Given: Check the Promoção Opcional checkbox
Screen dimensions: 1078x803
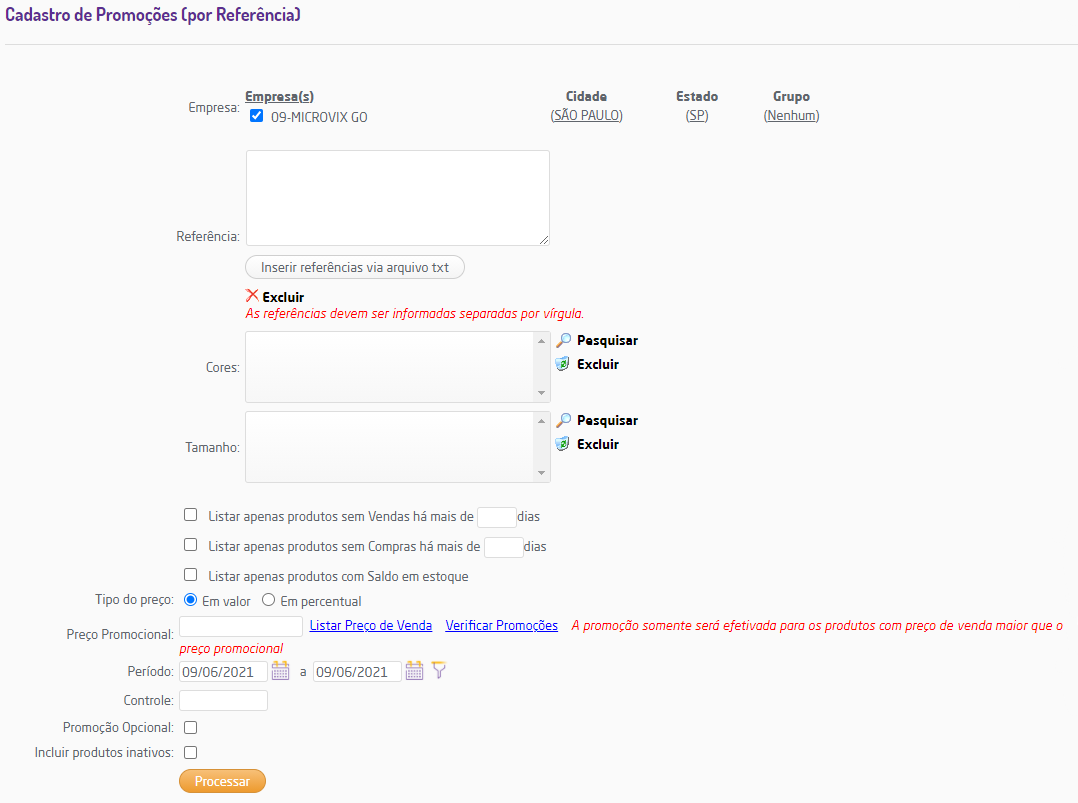Looking at the screenshot, I should pos(191,728).
